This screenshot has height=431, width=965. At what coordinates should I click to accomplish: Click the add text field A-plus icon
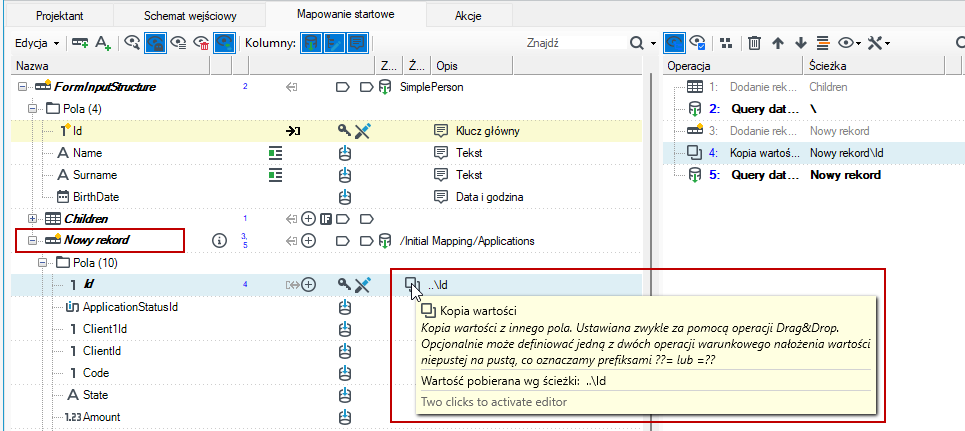pyautogui.click(x=102, y=43)
